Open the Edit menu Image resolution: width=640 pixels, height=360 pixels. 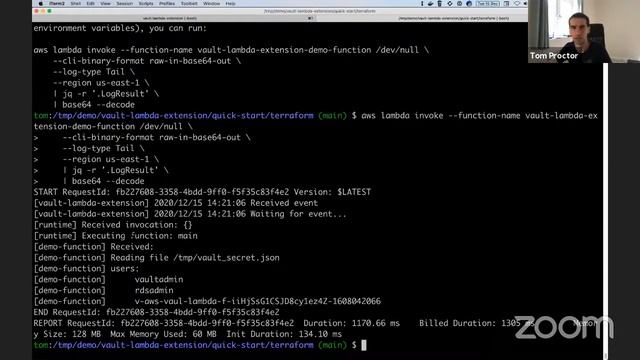pos(90,3)
